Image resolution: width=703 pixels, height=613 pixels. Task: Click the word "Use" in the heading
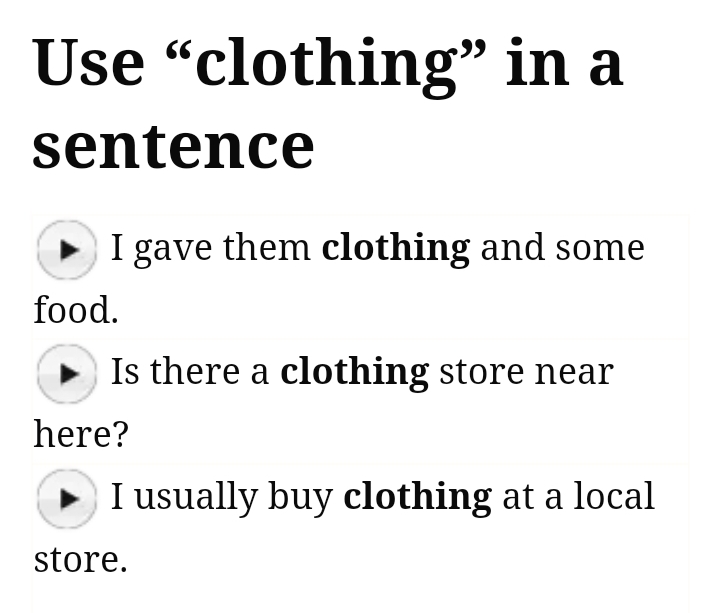(x=88, y=62)
